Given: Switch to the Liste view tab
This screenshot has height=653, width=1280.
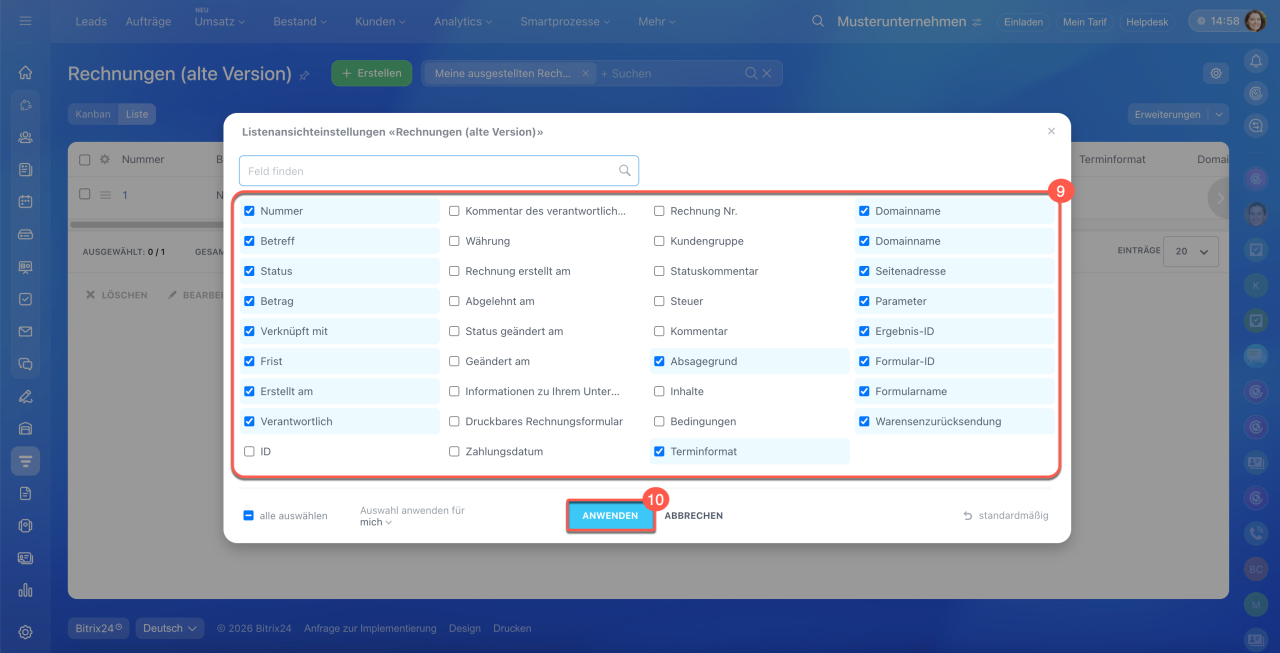Looking at the screenshot, I should pos(137,114).
